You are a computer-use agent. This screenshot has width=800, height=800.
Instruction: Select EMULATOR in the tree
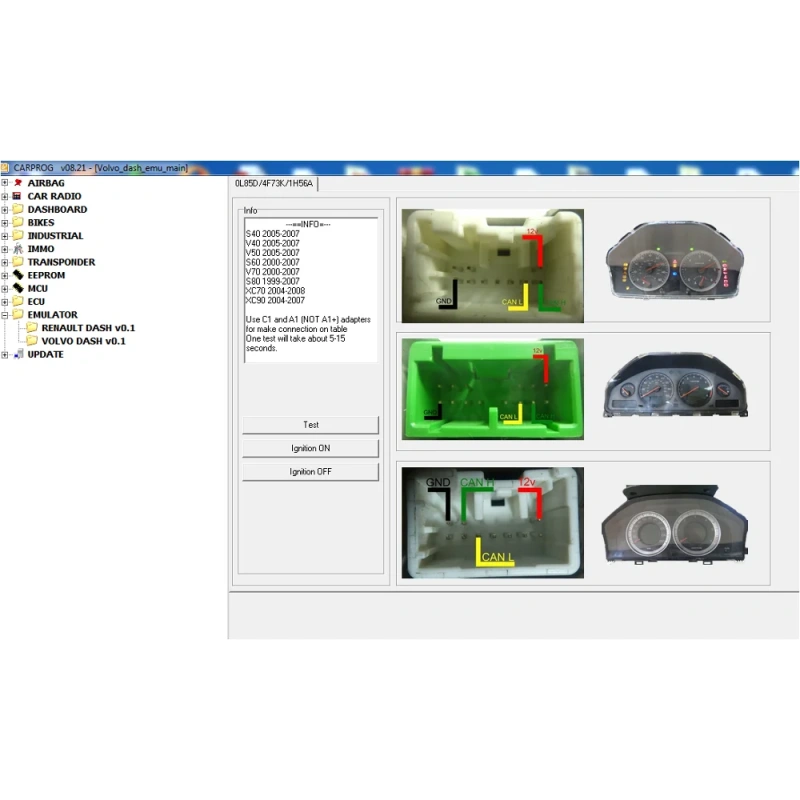(53, 315)
